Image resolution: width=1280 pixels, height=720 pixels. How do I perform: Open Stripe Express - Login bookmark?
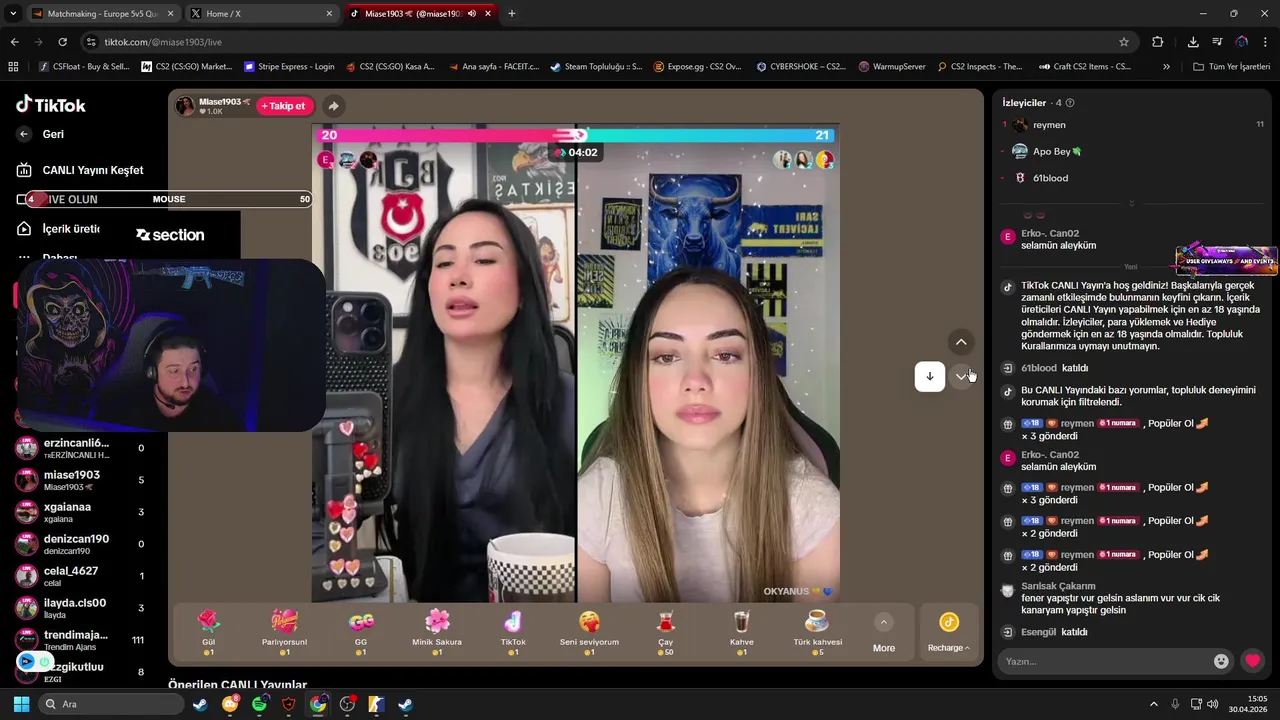[x=289, y=67]
